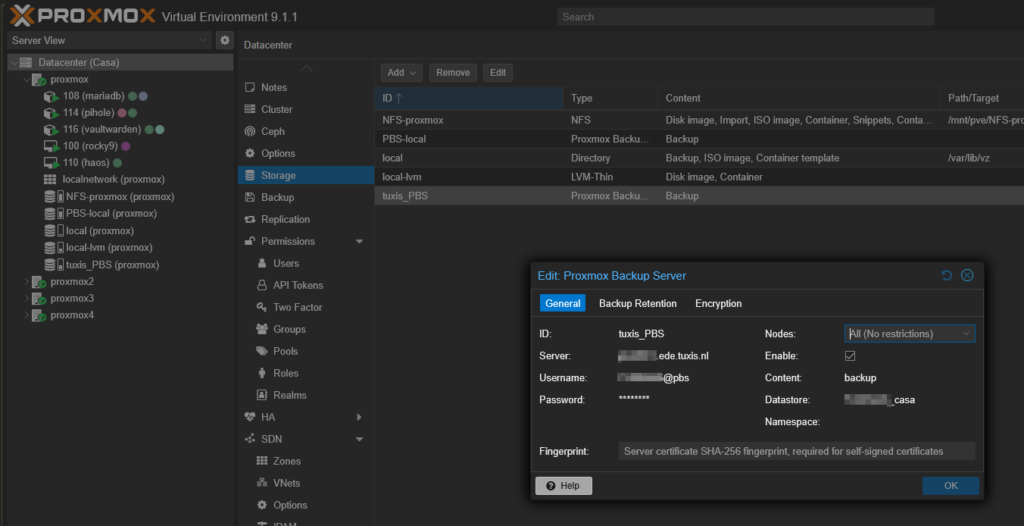Select the proxmox node server icon

point(39,80)
